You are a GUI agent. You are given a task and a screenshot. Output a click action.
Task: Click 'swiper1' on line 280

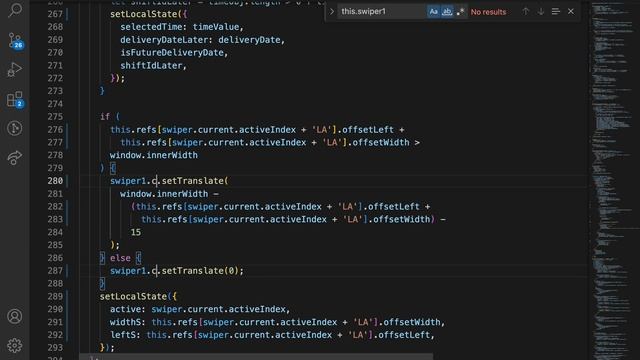tap(128, 181)
